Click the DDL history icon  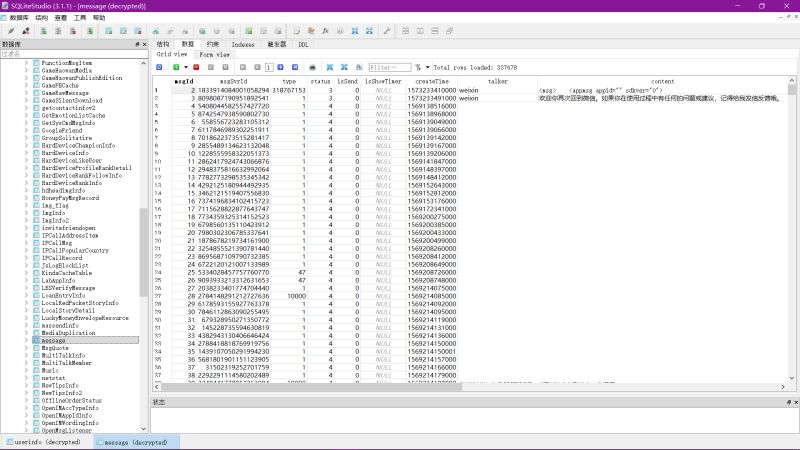tap(311, 31)
